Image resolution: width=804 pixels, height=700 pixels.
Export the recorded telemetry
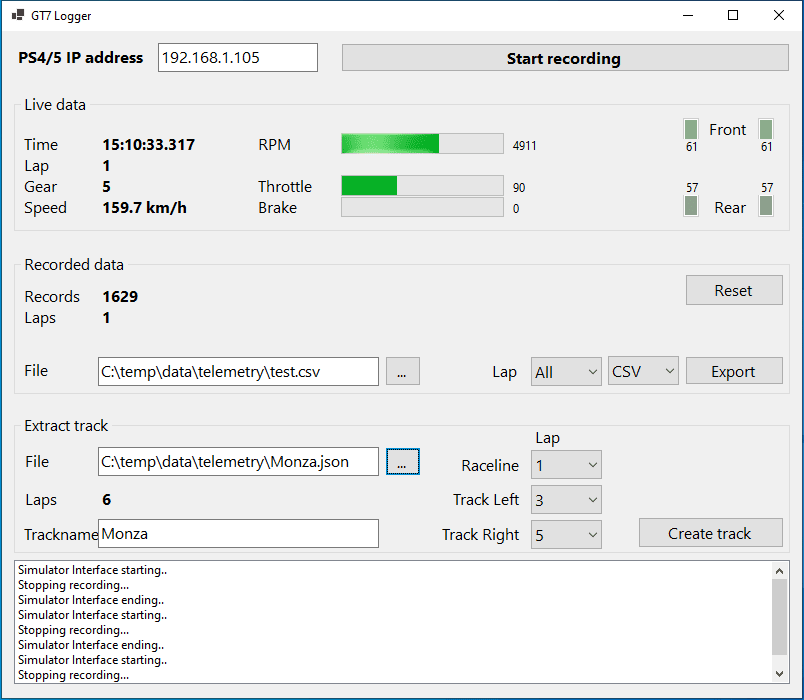click(734, 371)
